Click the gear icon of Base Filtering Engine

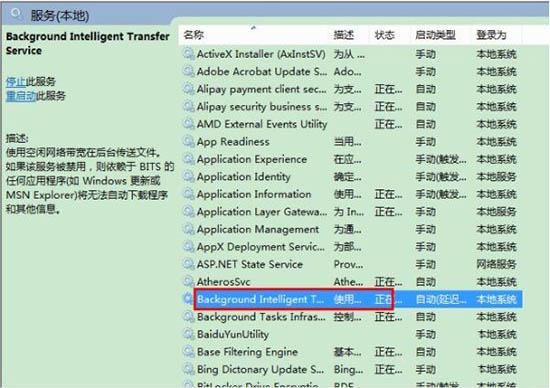(188, 352)
